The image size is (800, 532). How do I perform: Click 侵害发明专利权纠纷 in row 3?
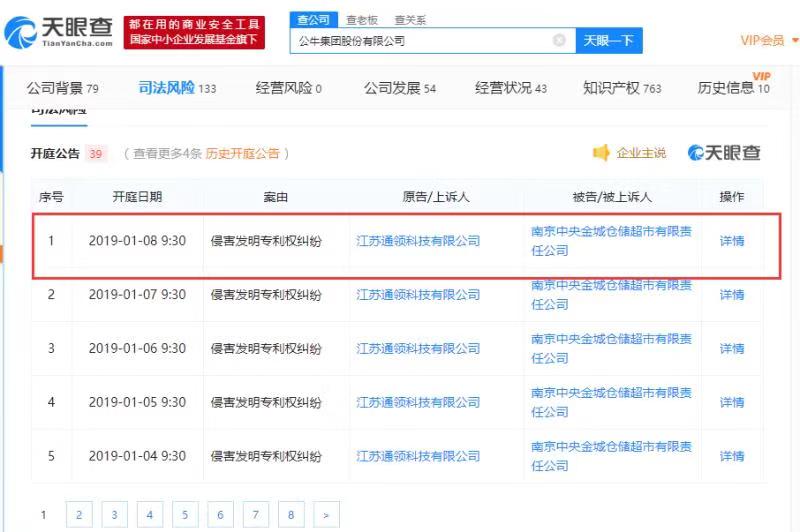click(x=266, y=348)
